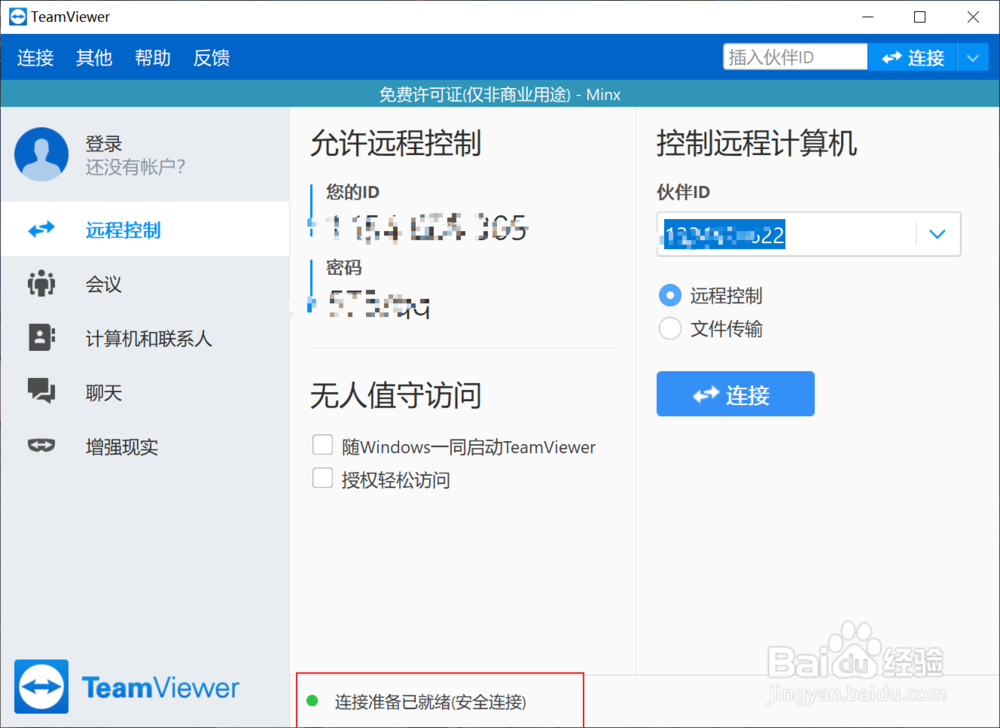Switch to 会议 sidebar tab

tap(145, 284)
